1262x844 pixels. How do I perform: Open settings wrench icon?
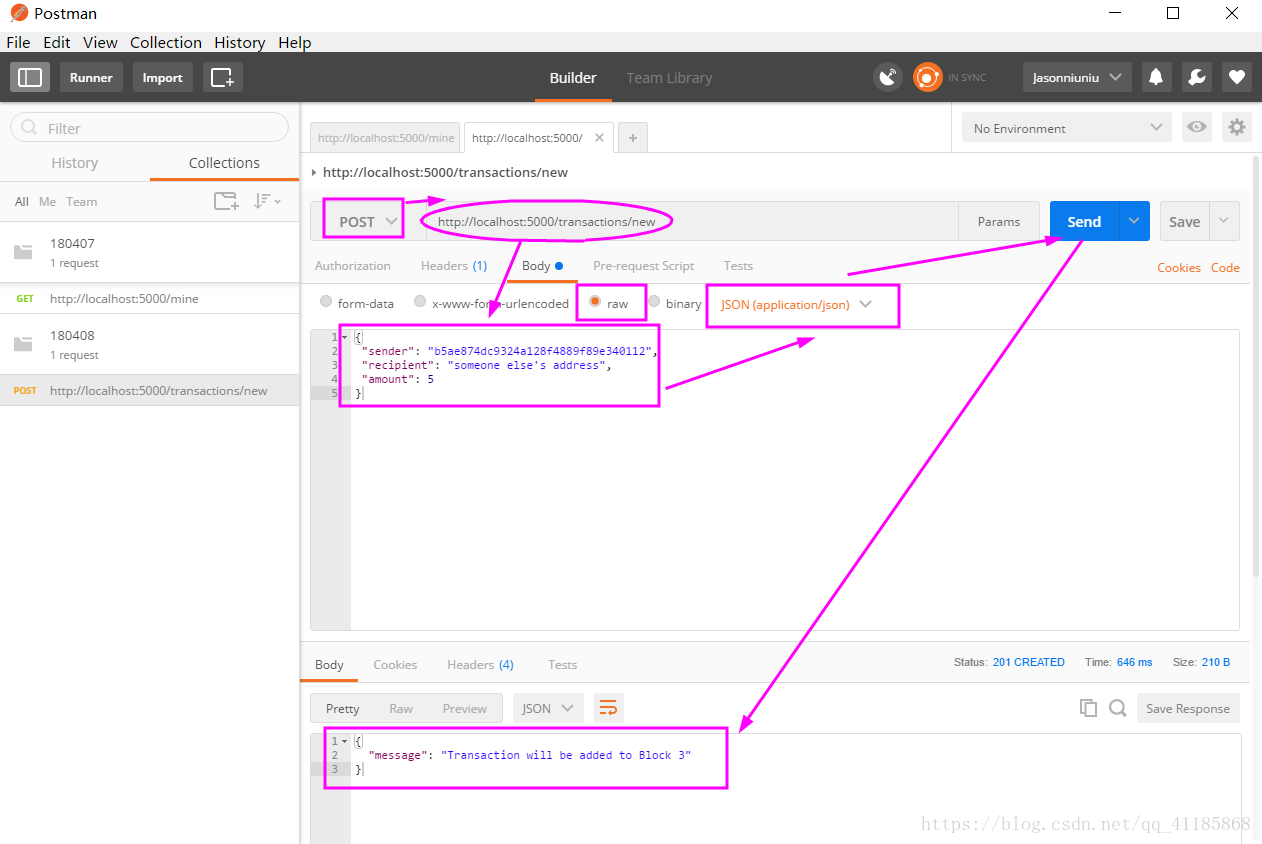[1196, 77]
